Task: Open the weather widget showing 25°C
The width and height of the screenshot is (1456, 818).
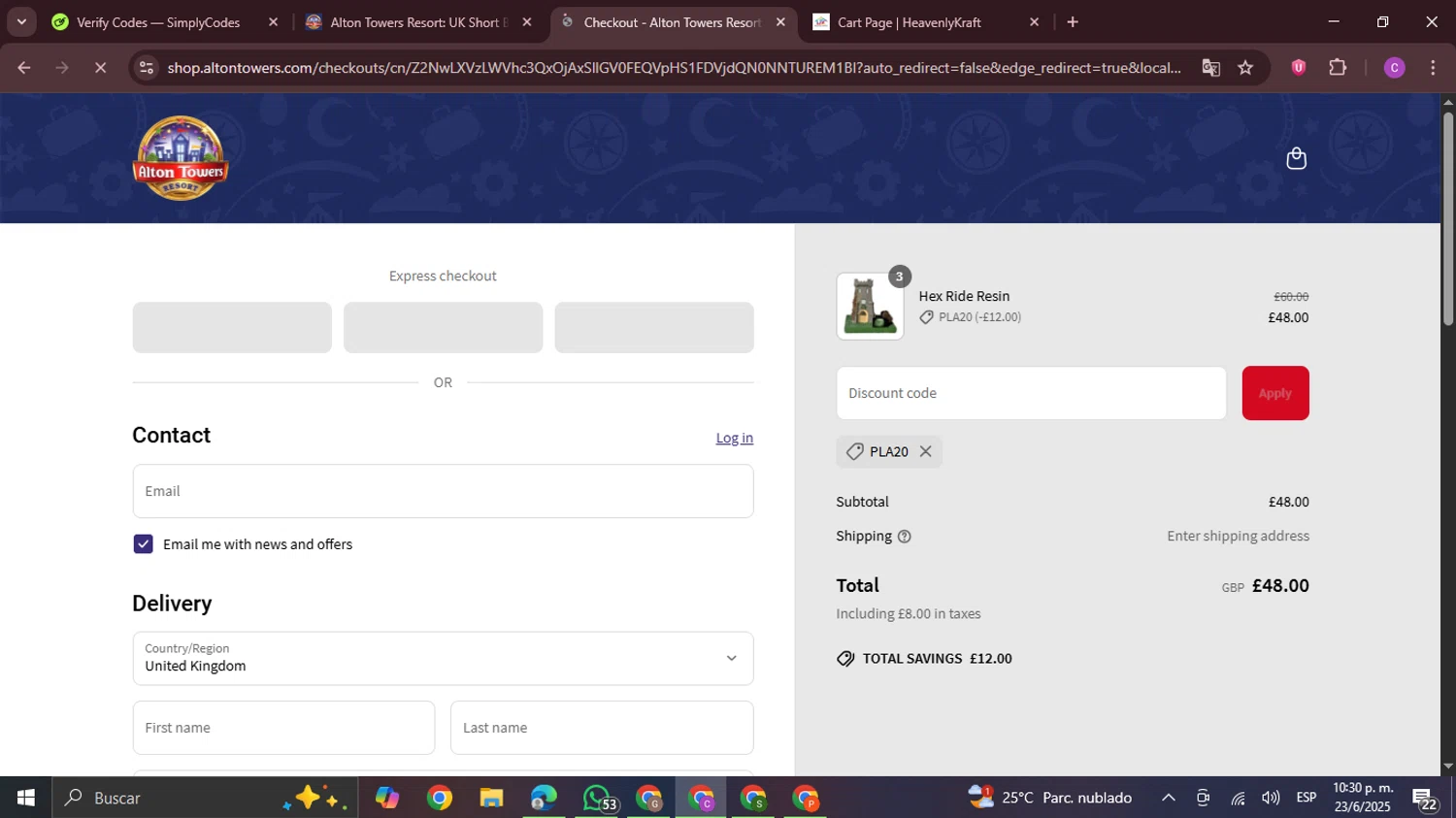Action: click(1050, 798)
